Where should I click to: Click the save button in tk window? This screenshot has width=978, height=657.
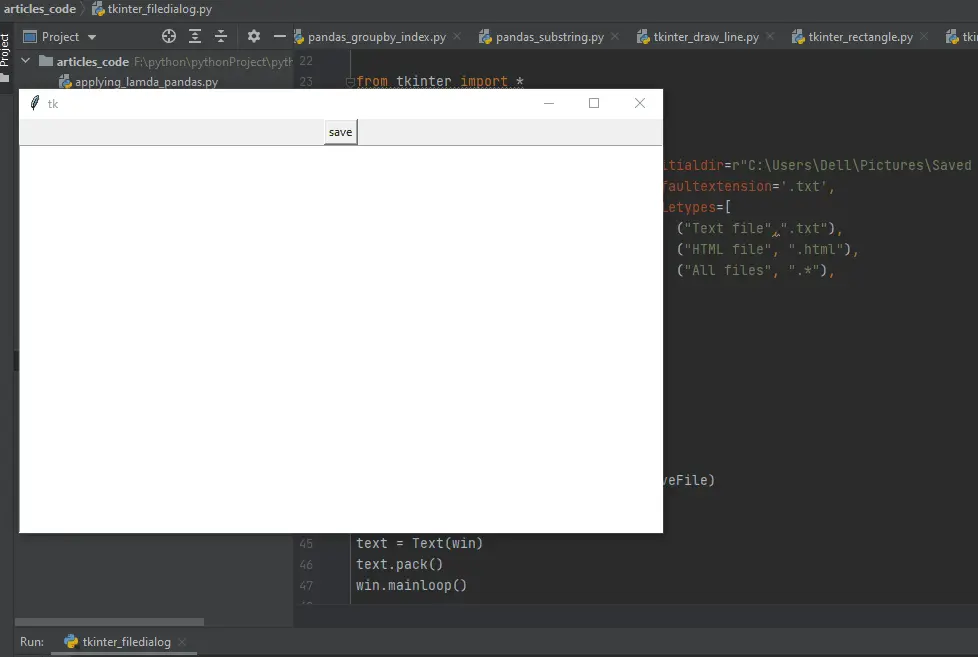341,132
